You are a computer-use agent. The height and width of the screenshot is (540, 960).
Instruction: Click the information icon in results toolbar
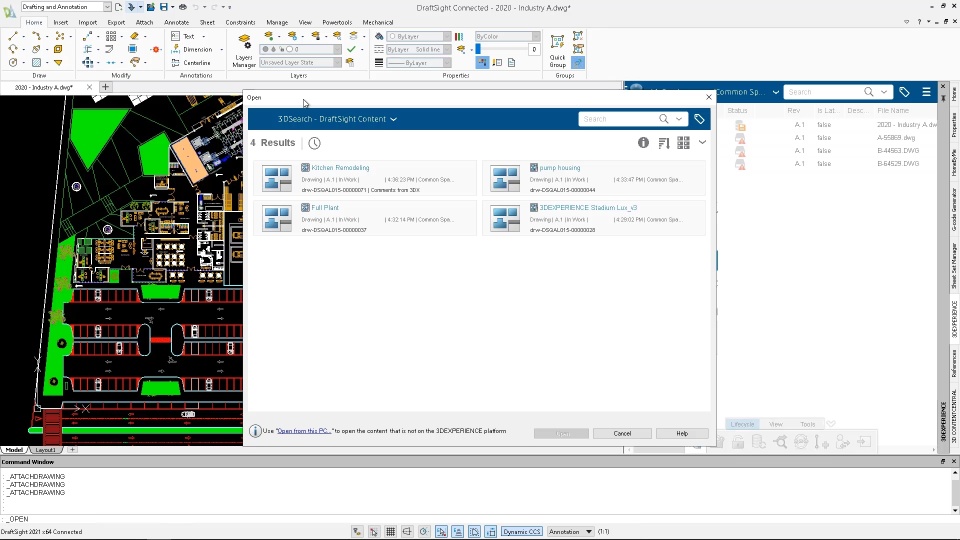click(643, 143)
